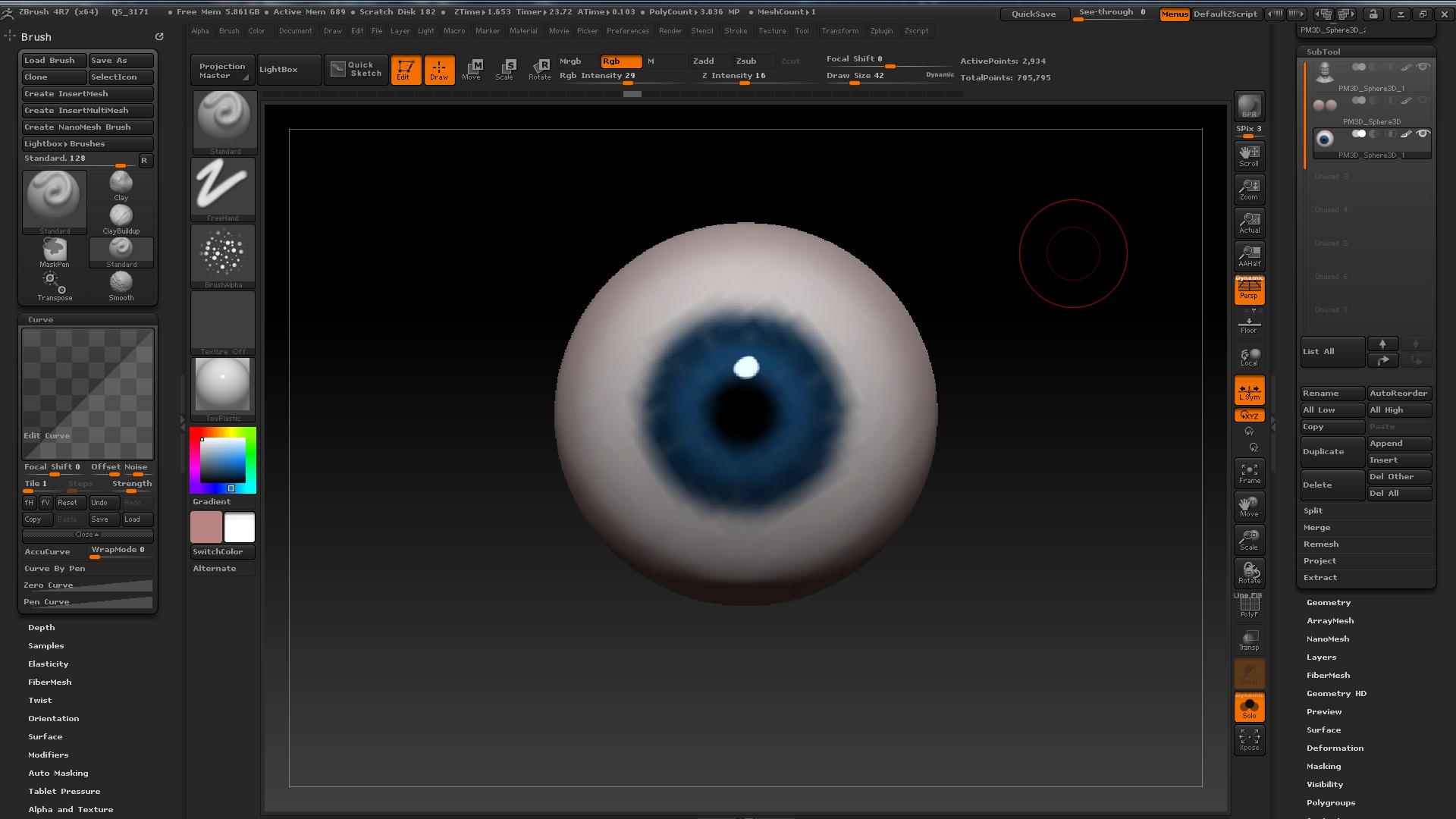Open the Zplugin menu
Screen dimensions: 1456x819
[881, 31]
